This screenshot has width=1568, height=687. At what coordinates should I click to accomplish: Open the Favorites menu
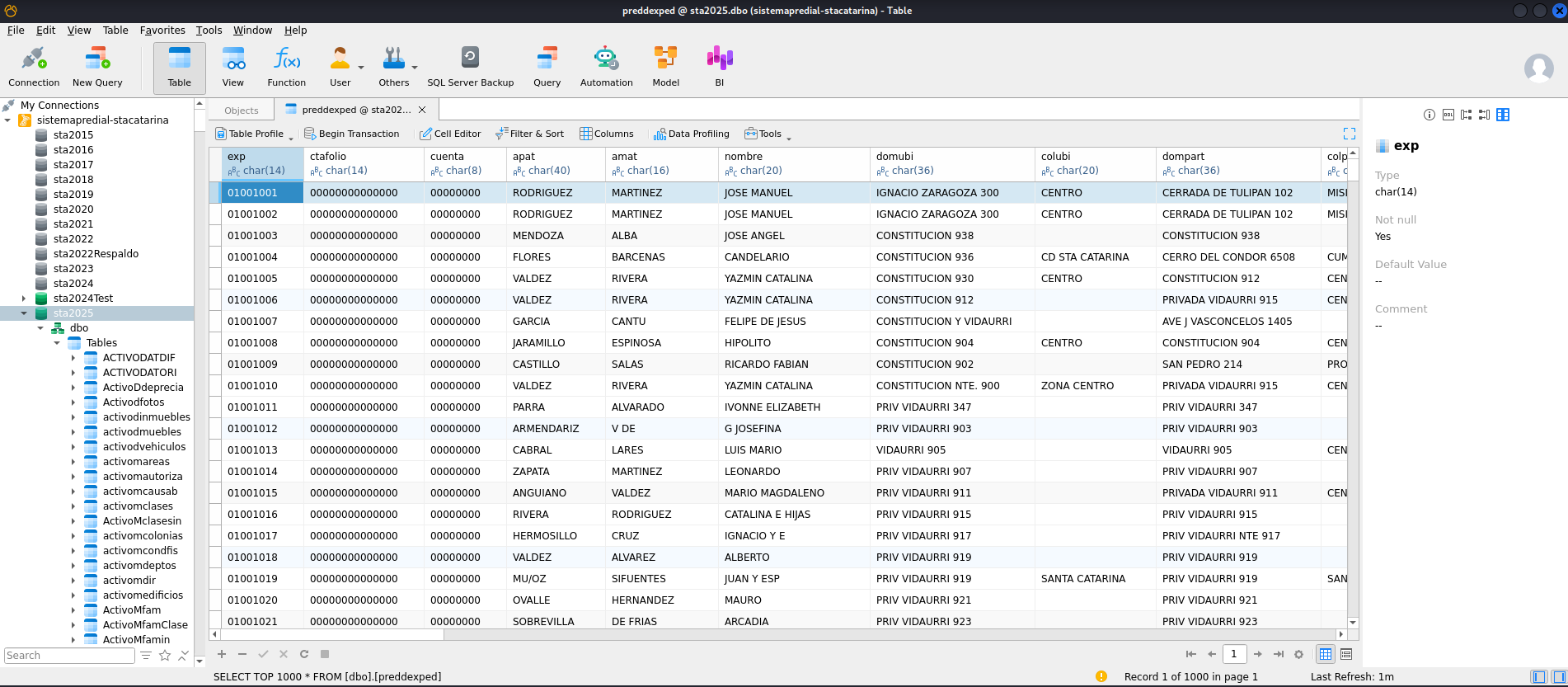click(x=162, y=31)
